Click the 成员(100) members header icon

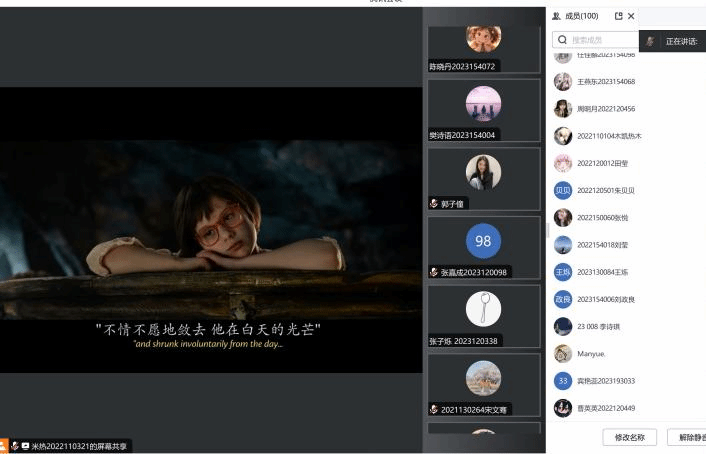click(x=556, y=16)
